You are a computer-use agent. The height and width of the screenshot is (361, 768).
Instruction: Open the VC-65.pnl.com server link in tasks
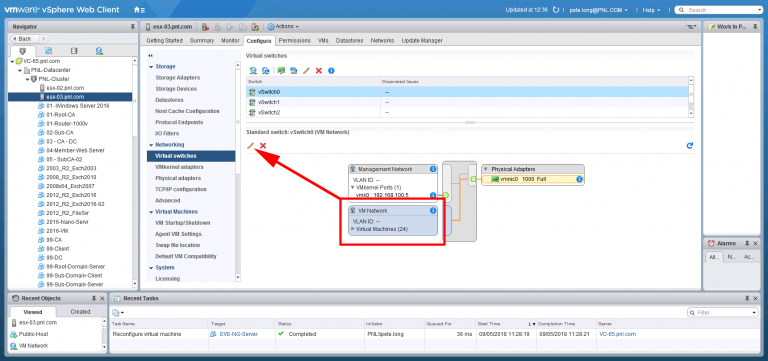pyautogui.click(x=618, y=334)
